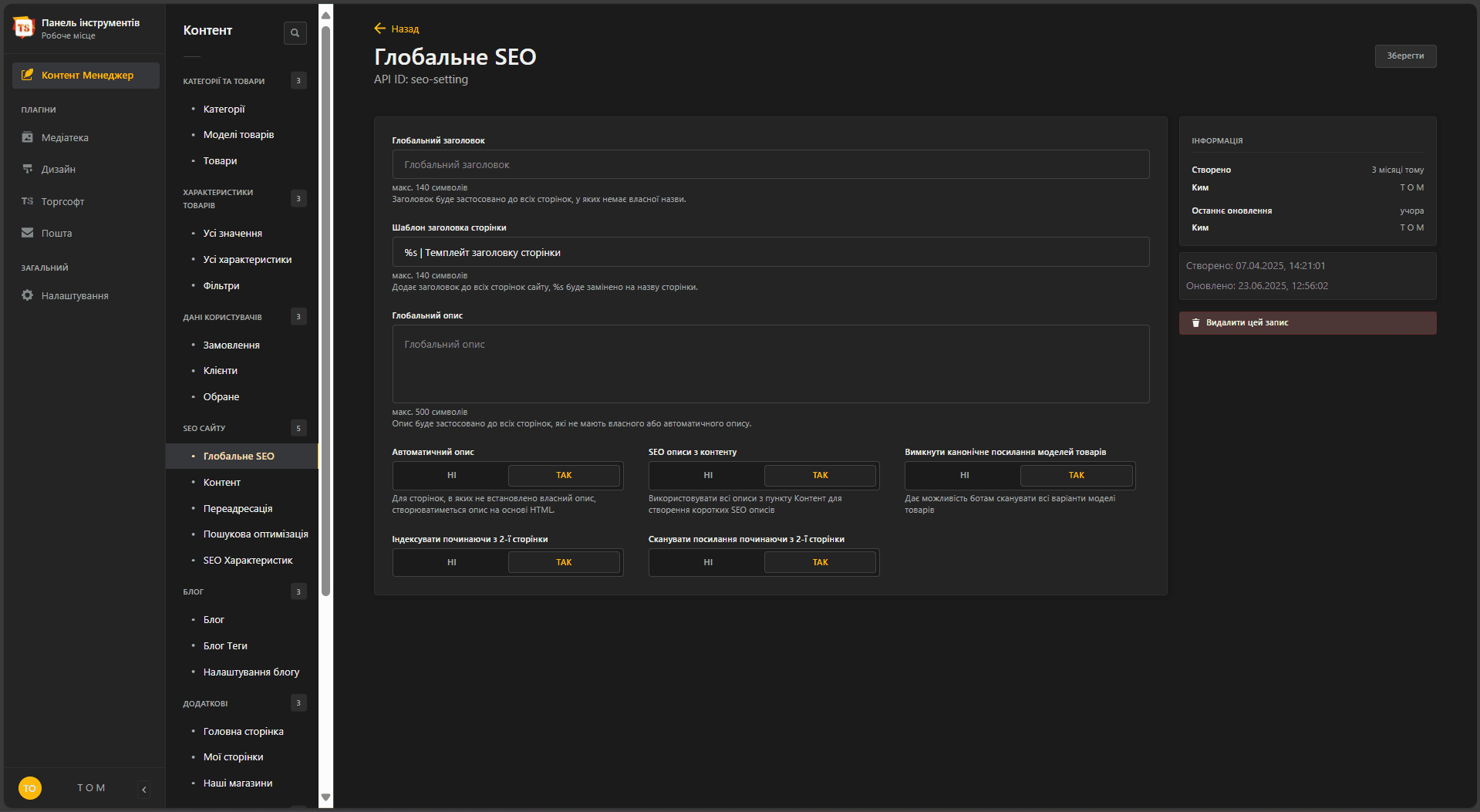The image size is (1480, 812).
Task: Open Обране
Action: pyautogui.click(x=221, y=396)
